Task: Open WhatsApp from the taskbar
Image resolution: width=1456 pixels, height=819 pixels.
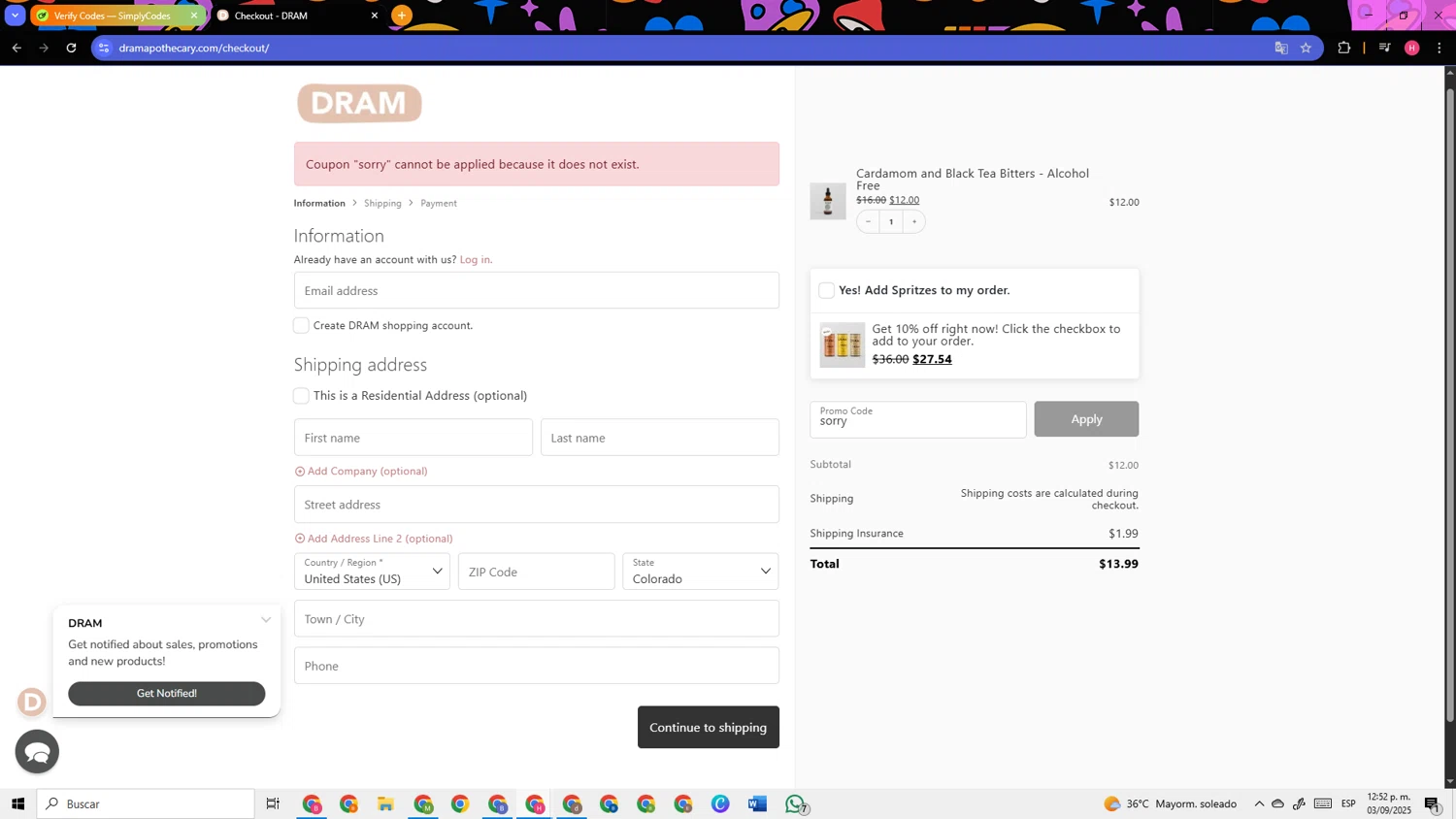Action: point(796,804)
